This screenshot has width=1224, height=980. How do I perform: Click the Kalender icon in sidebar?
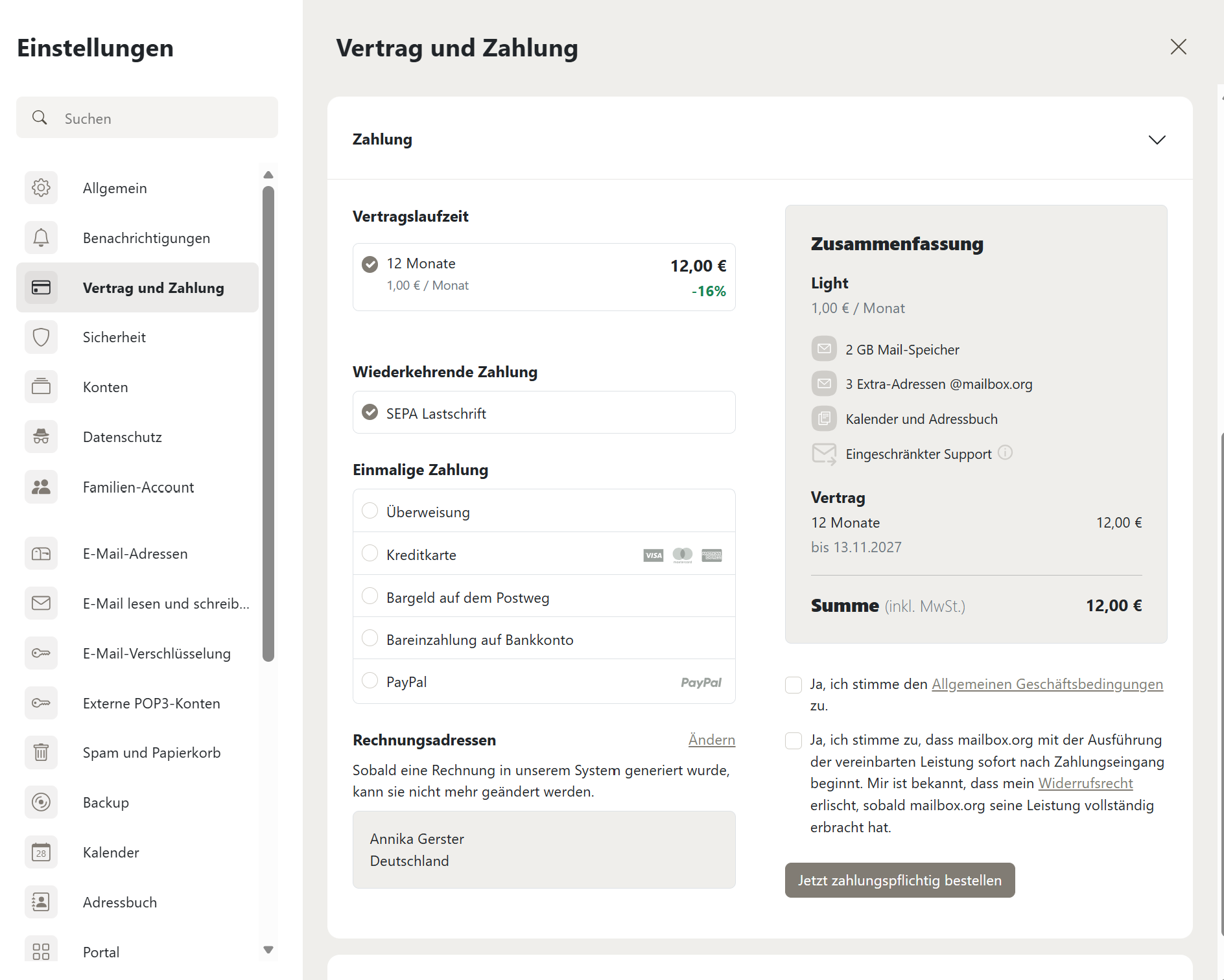[41, 852]
